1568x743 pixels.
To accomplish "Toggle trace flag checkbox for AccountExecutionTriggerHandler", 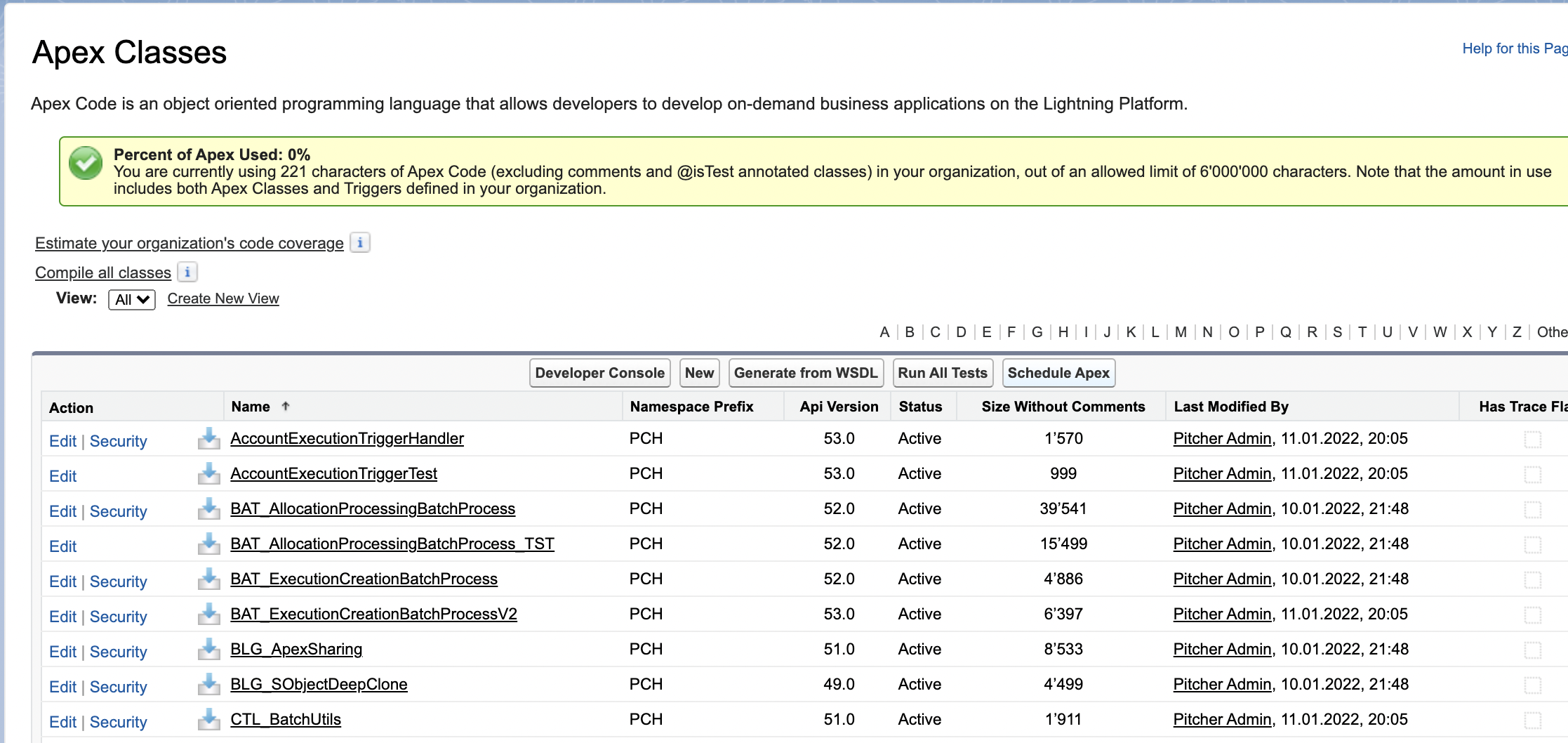I will (1533, 440).
